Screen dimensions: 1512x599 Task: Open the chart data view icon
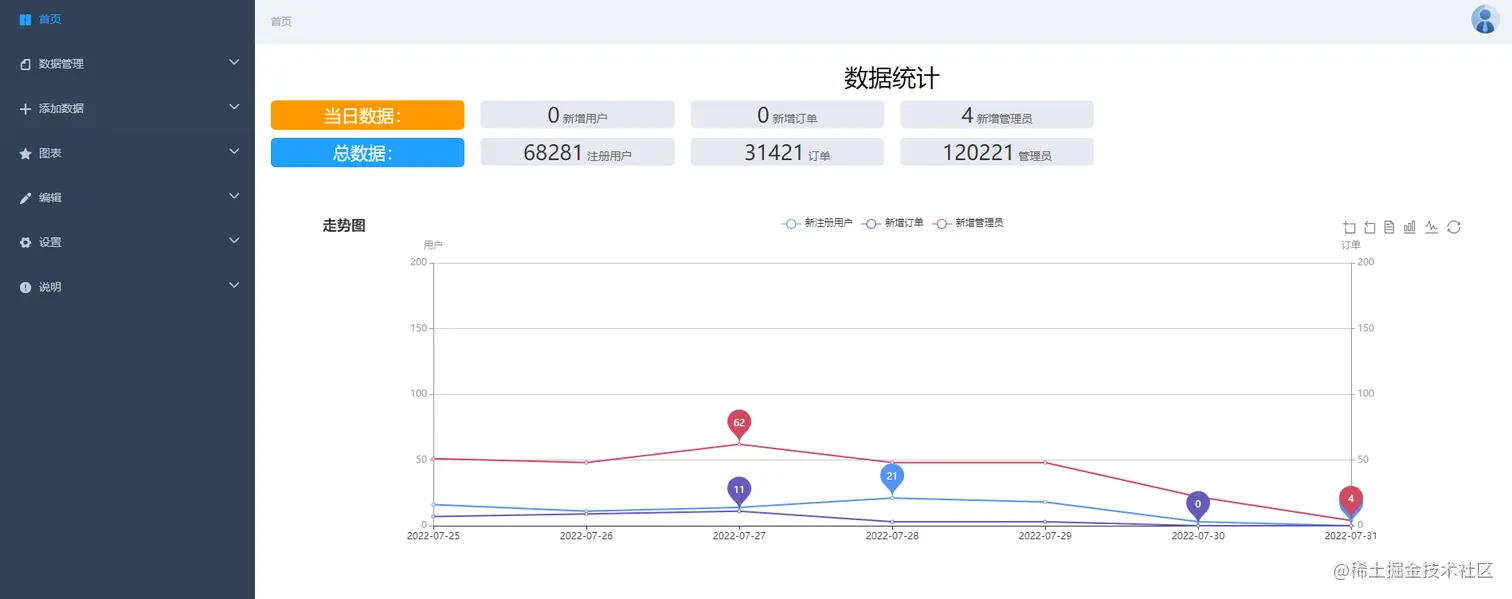tap(1389, 227)
